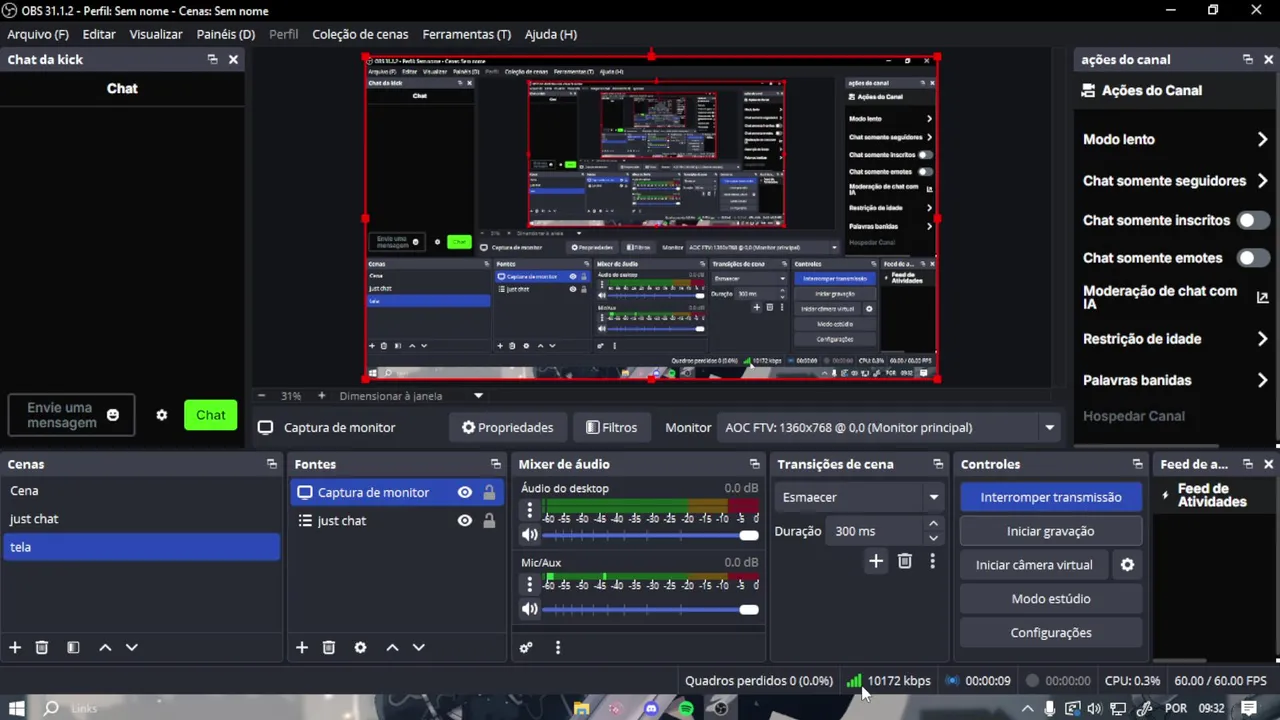Toggle Chat somente inscritos switch
The image size is (1280, 720).
pyautogui.click(x=1252, y=220)
